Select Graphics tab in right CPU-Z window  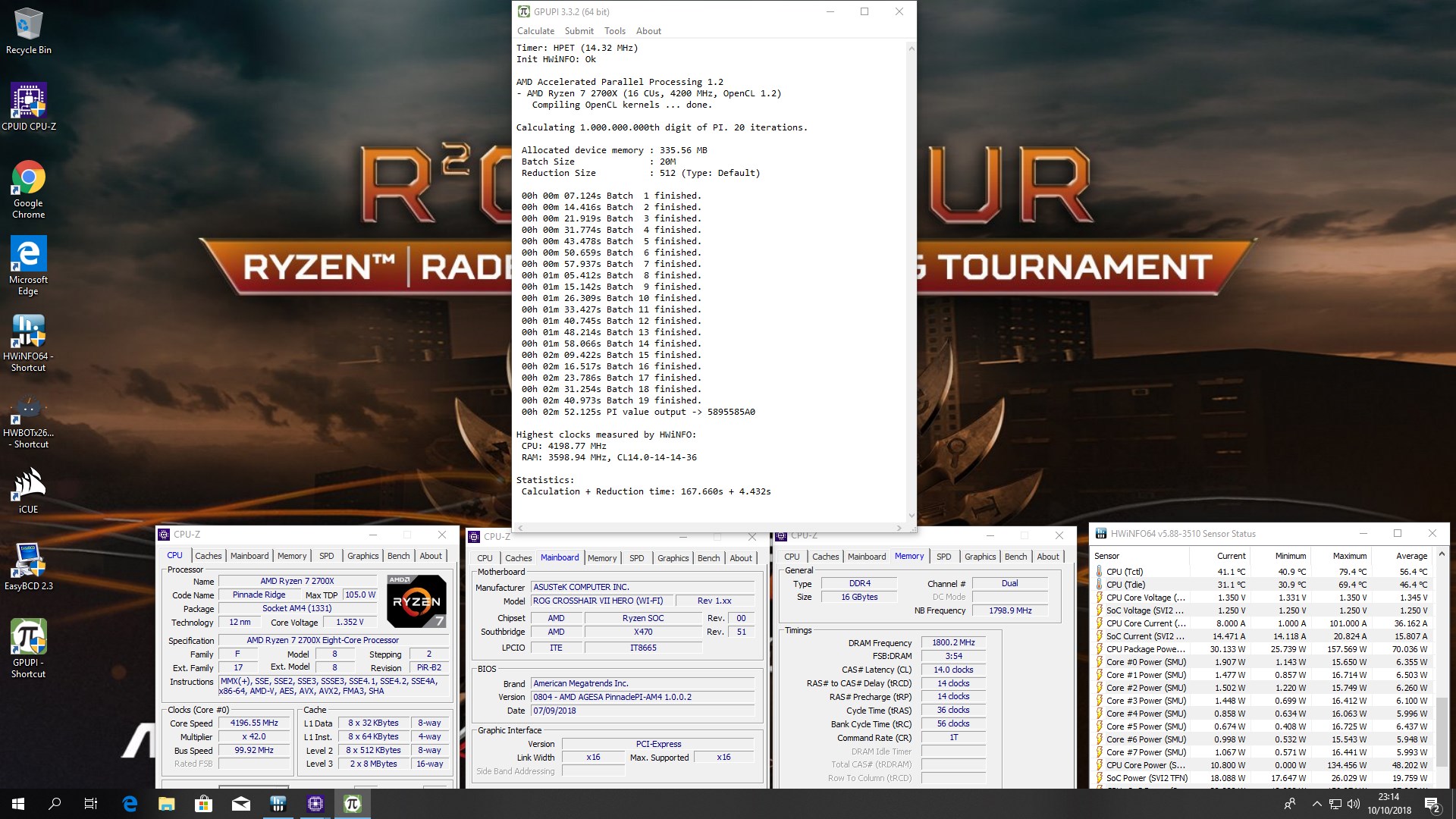980,557
